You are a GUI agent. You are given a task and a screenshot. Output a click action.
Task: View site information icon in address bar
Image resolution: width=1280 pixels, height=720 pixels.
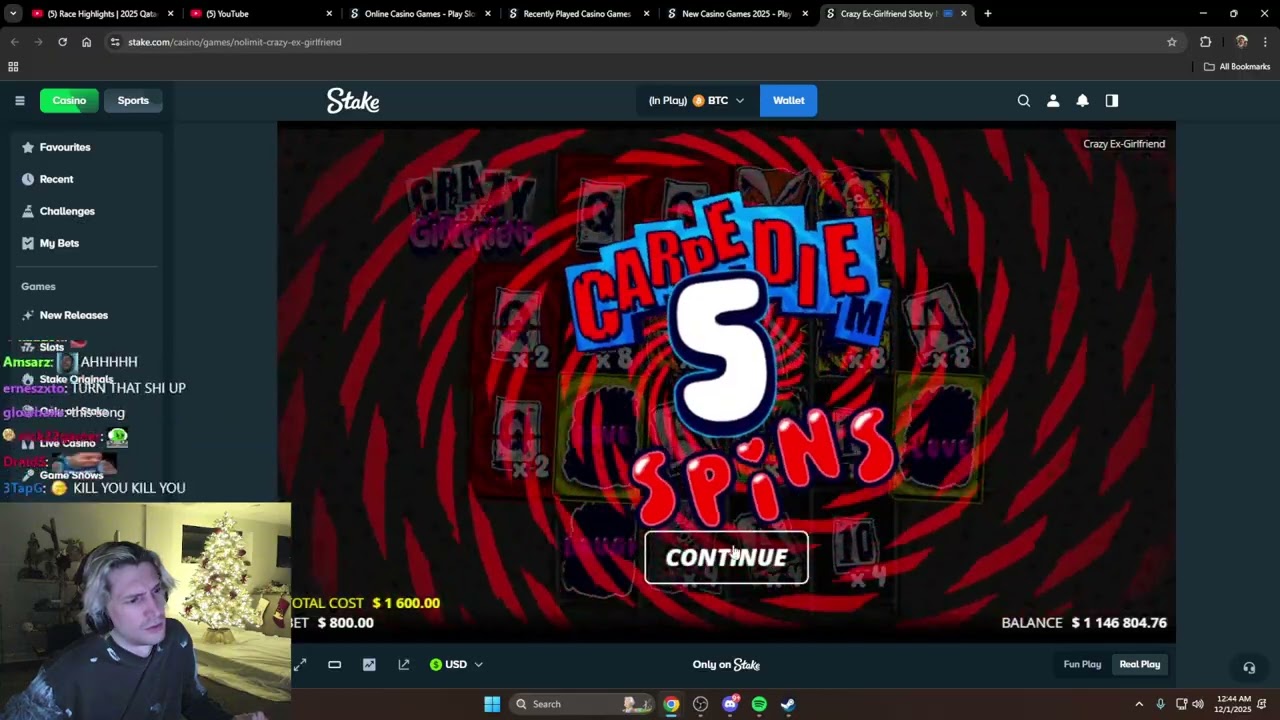[x=115, y=42]
